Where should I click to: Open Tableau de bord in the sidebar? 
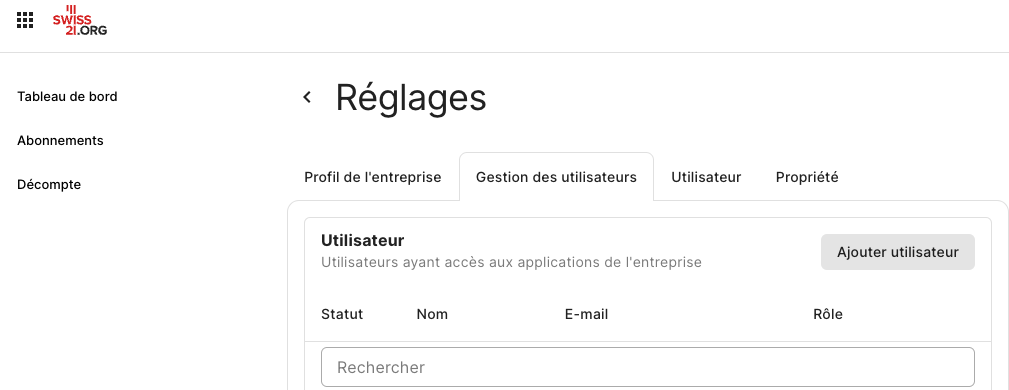pyautogui.click(x=67, y=97)
